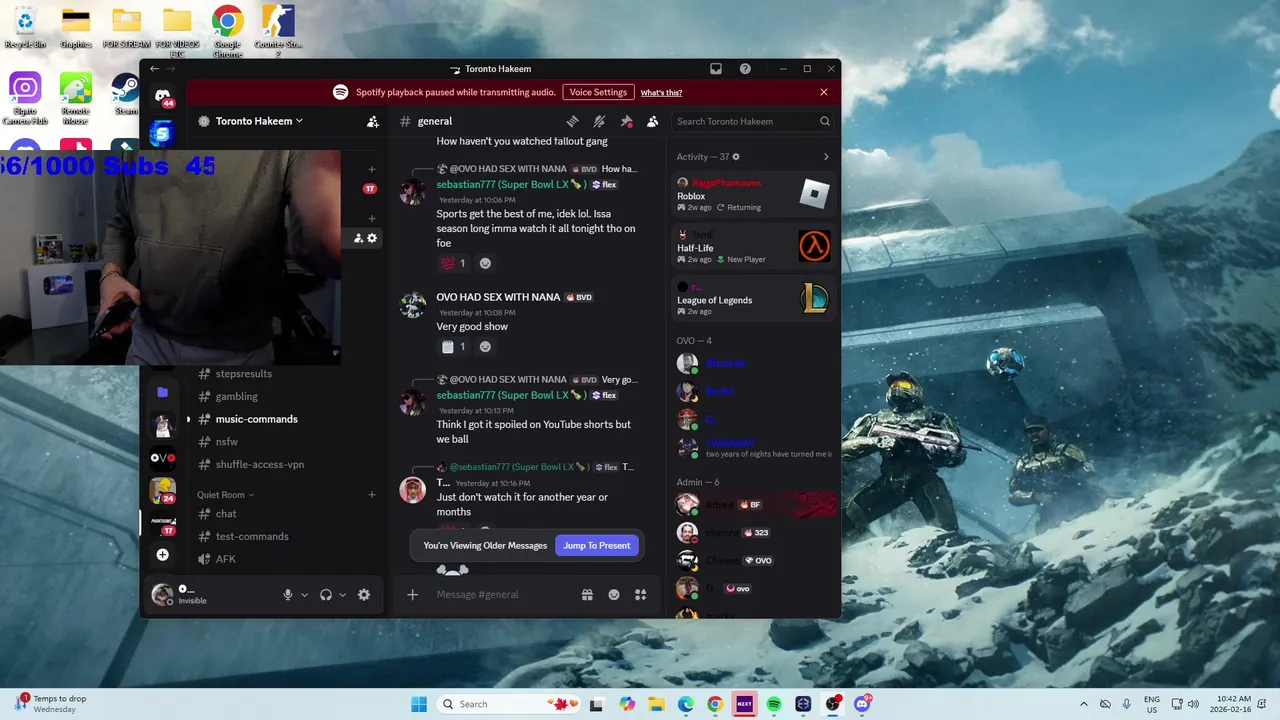Open the OVO server icon in sidebar
Viewport: 1280px width, 720px height.
(162, 458)
